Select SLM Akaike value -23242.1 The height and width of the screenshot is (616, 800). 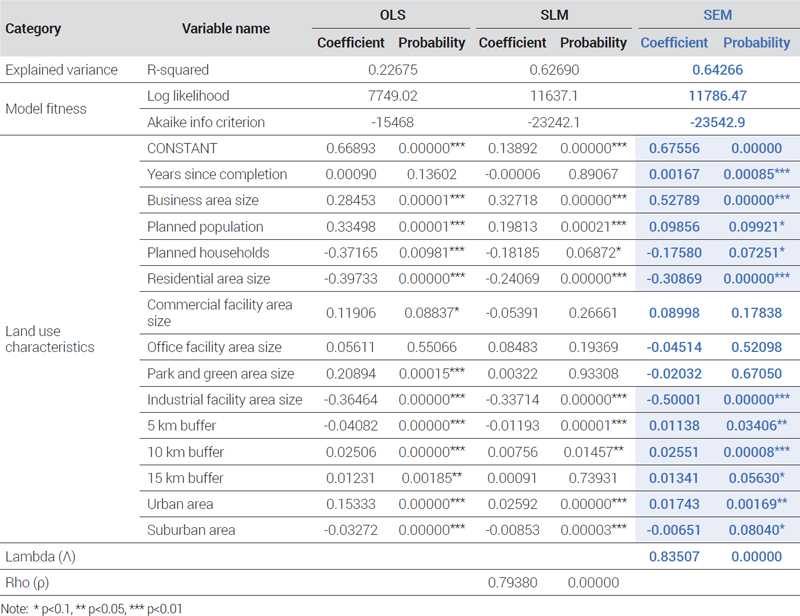pyautogui.click(x=554, y=122)
